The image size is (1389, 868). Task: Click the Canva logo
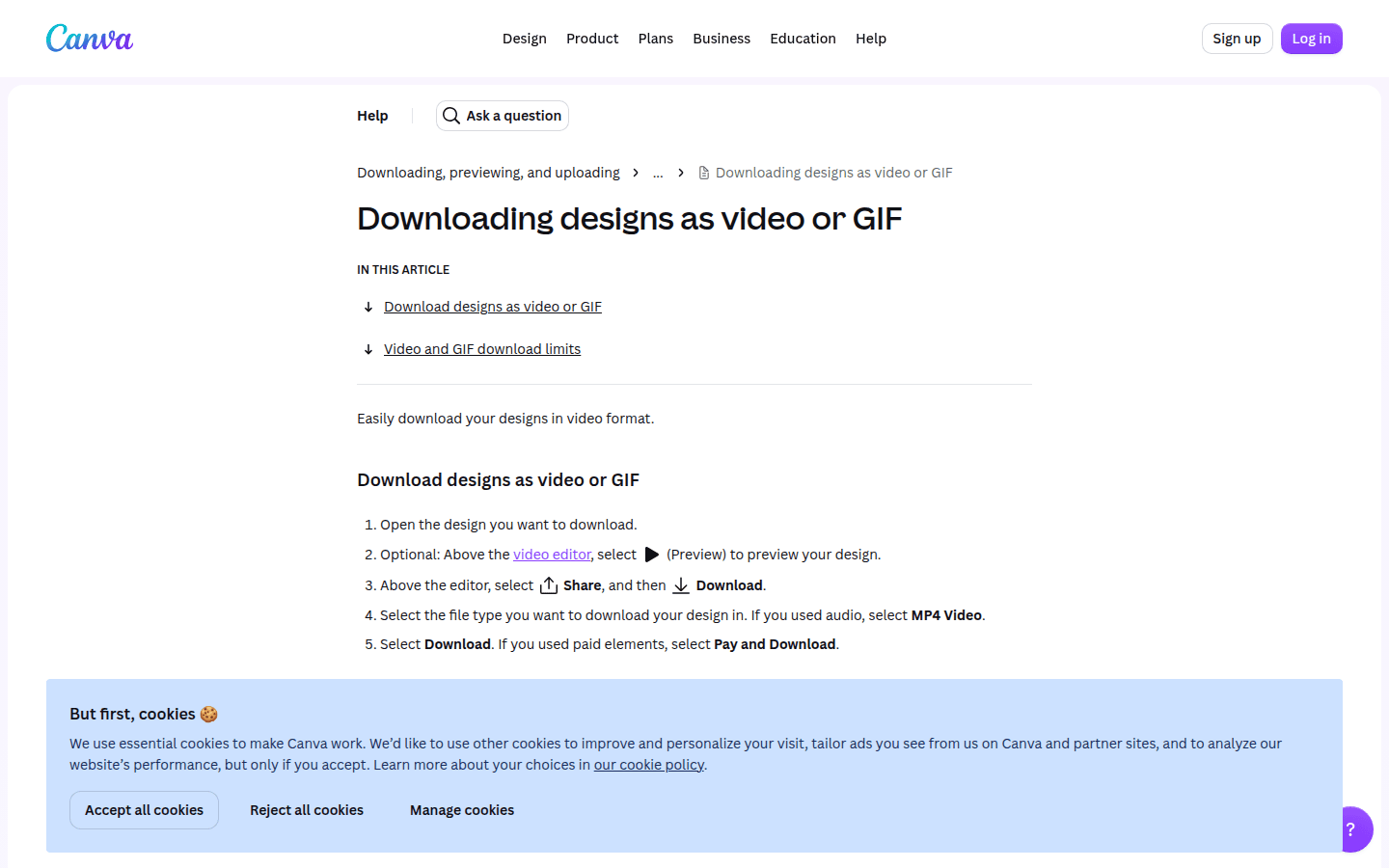tap(90, 39)
